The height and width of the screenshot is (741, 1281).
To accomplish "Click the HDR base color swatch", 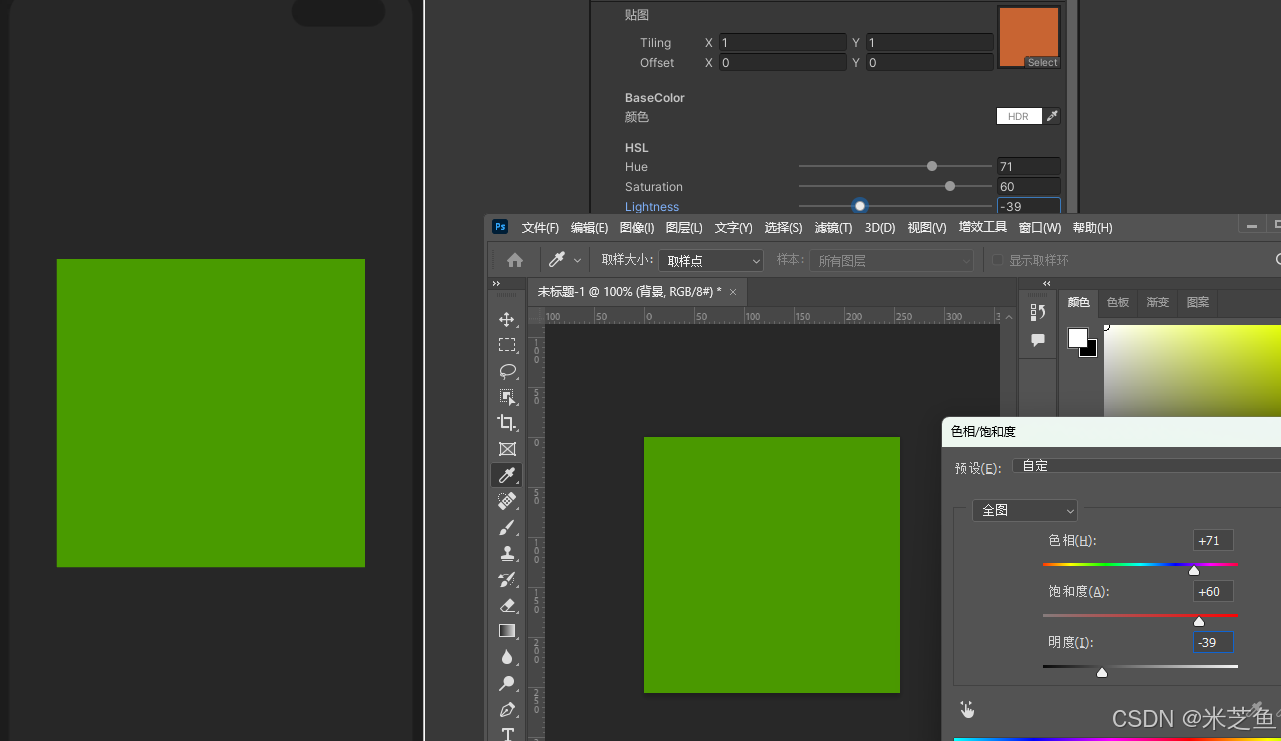I will pos(1019,116).
